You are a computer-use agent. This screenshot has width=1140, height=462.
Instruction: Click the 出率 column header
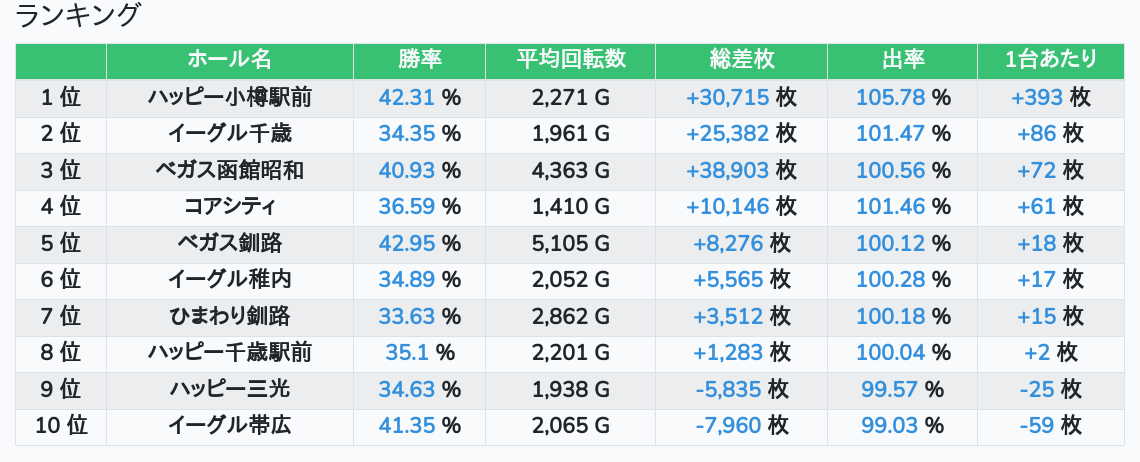[902, 60]
